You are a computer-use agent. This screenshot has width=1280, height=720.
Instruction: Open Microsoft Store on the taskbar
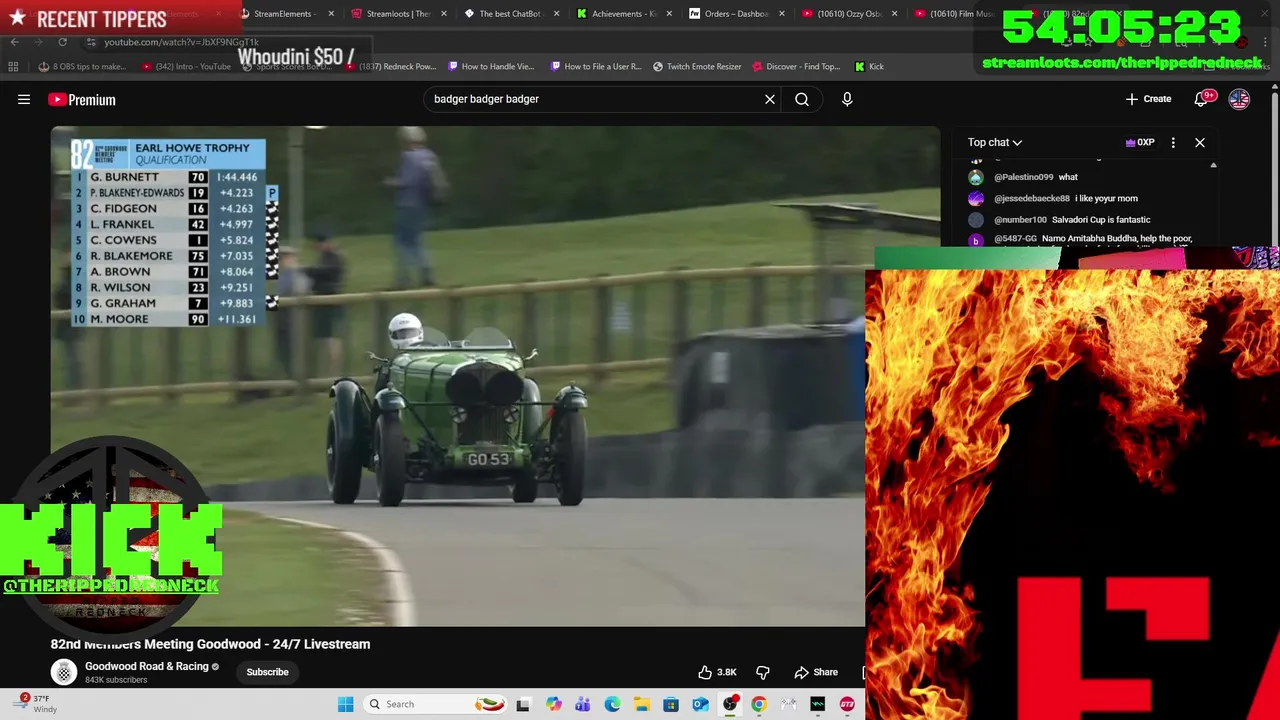(x=671, y=704)
